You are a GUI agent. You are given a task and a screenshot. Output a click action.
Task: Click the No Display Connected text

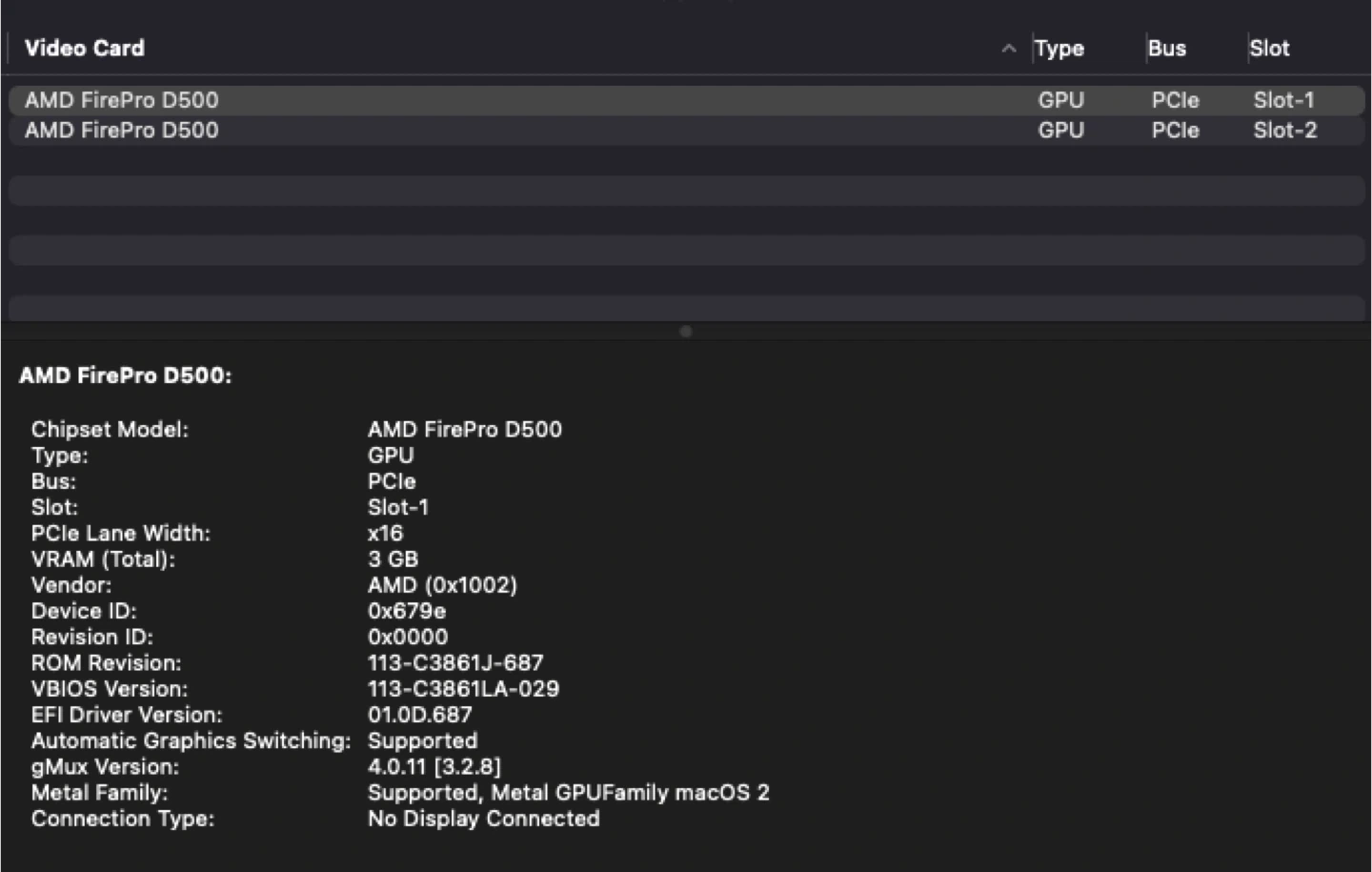[484, 819]
